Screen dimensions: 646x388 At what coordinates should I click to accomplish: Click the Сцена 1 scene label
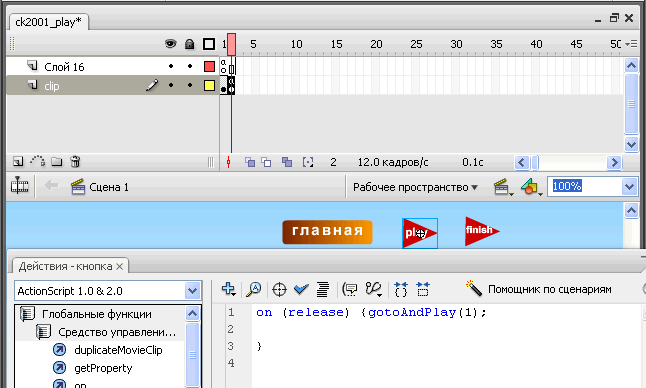(109, 187)
